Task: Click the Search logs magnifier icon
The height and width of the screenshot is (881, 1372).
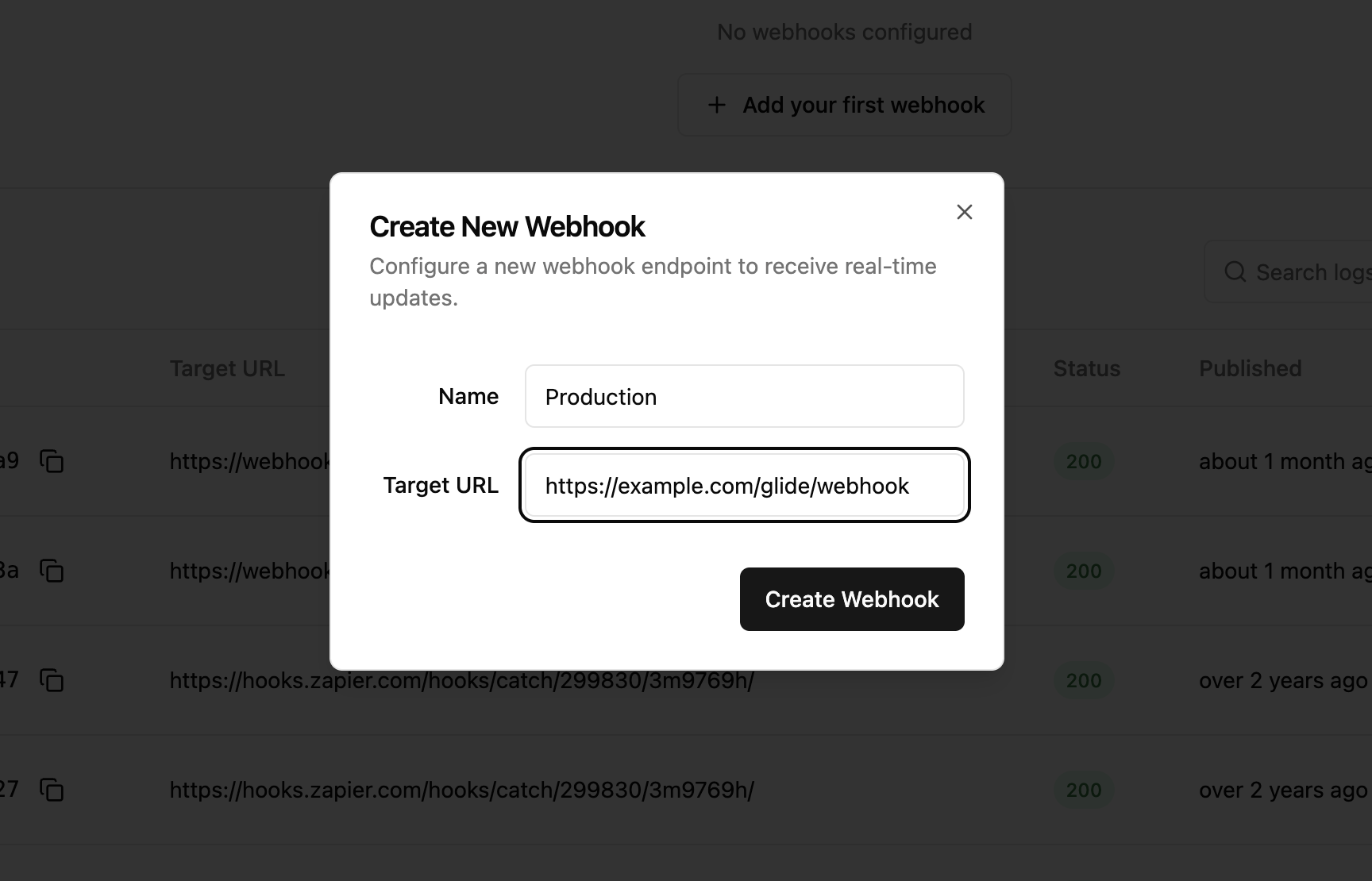Action: pyautogui.click(x=1235, y=272)
